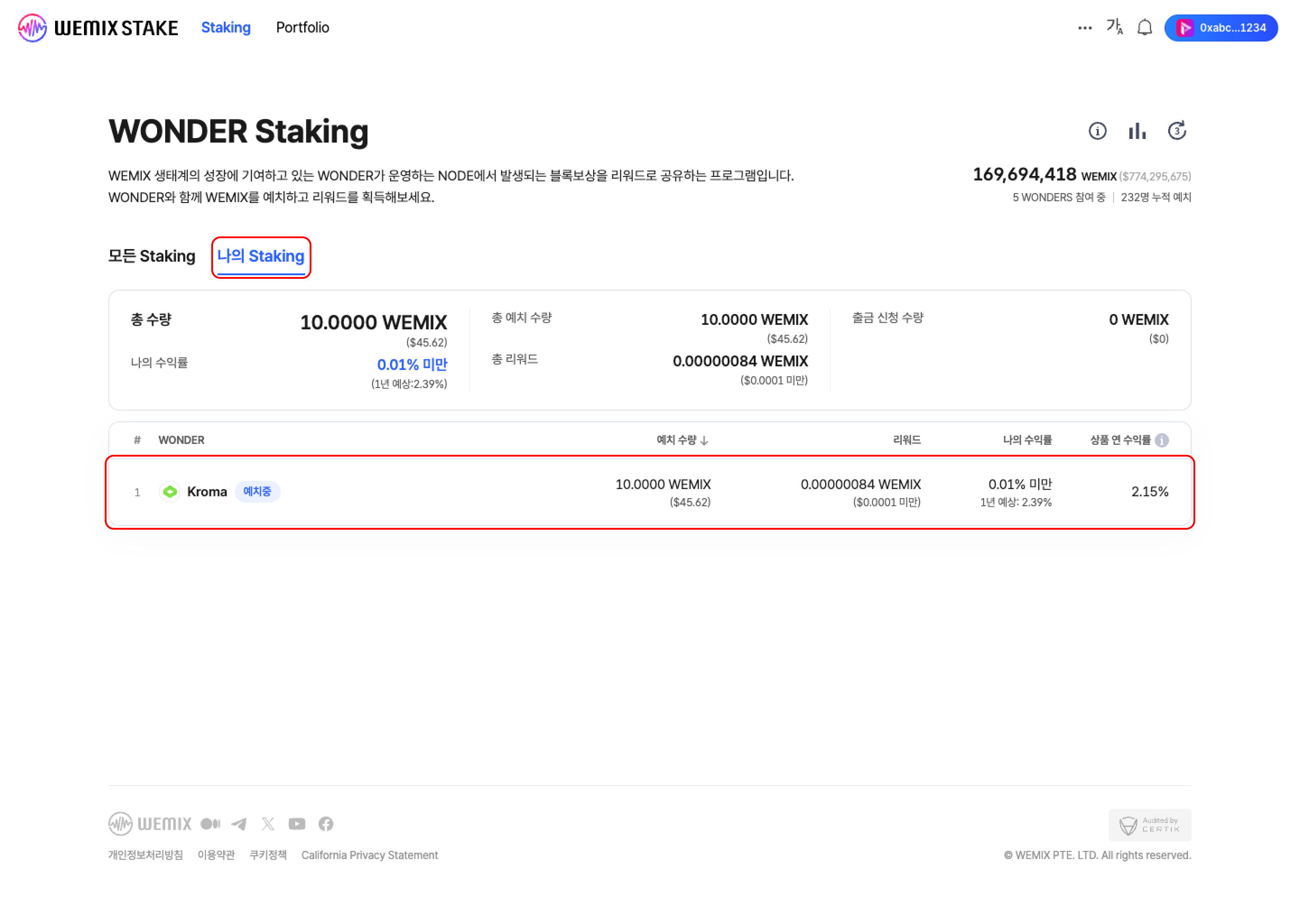Viewport: 1300px width, 924px height.
Task: Click the refresh countdown icon
Action: click(x=1176, y=131)
